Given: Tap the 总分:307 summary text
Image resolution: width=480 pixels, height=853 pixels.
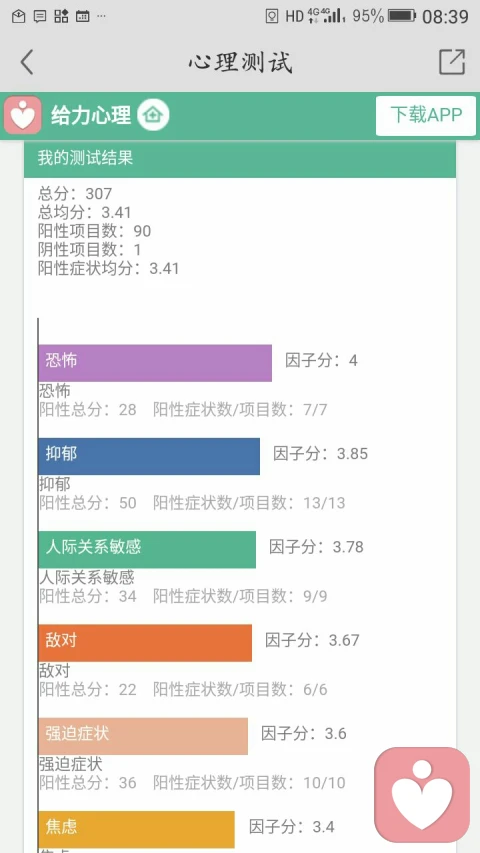Looking at the screenshot, I should coord(75,194).
